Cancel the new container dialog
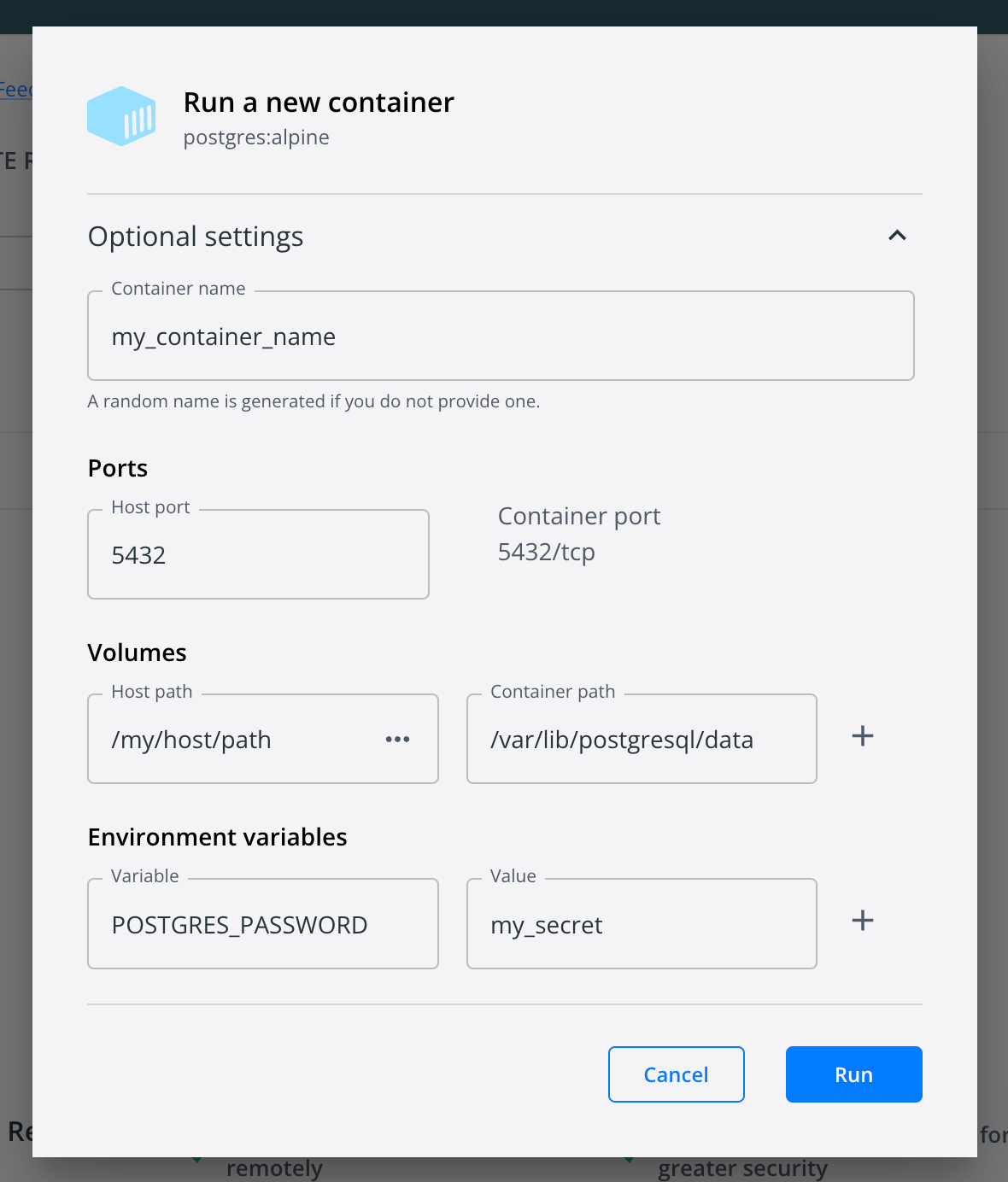This screenshot has width=1008, height=1182. (677, 1074)
